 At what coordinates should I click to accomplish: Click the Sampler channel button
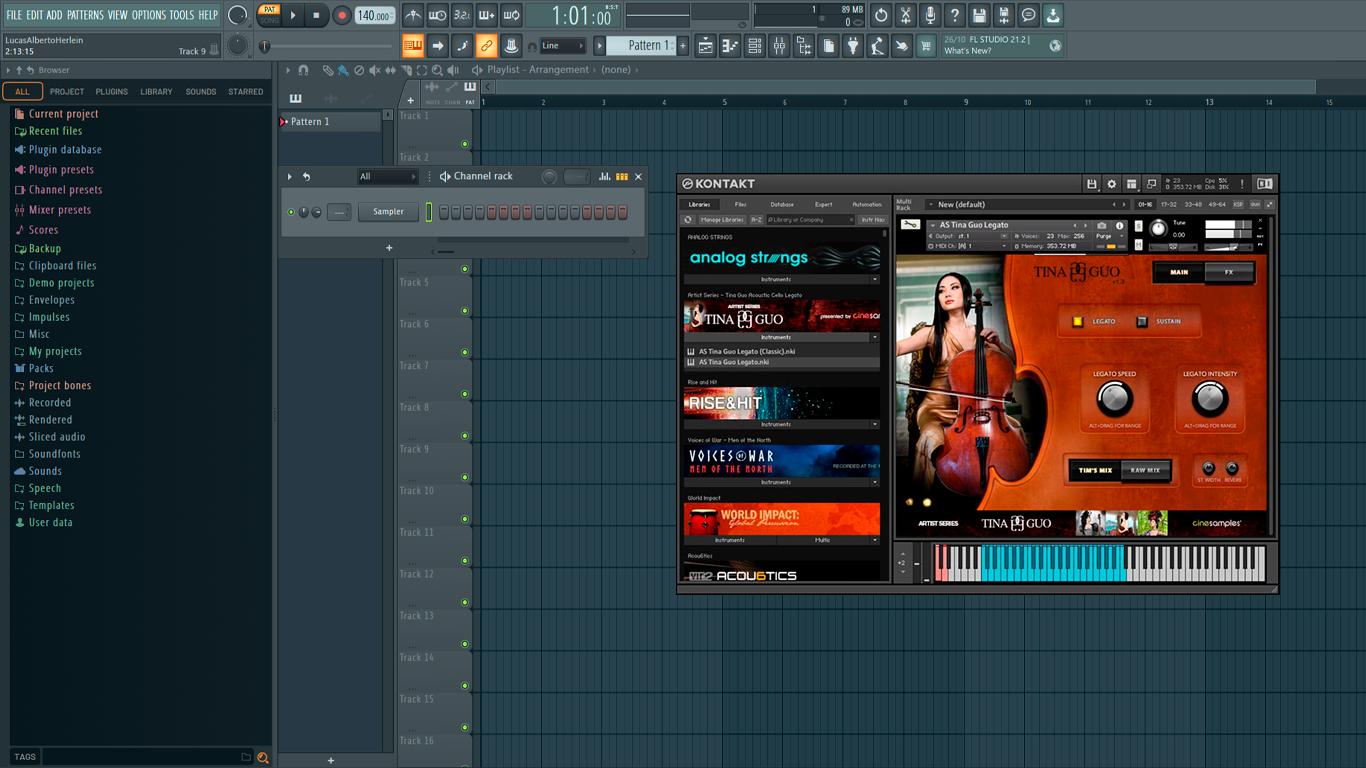(389, 212)
